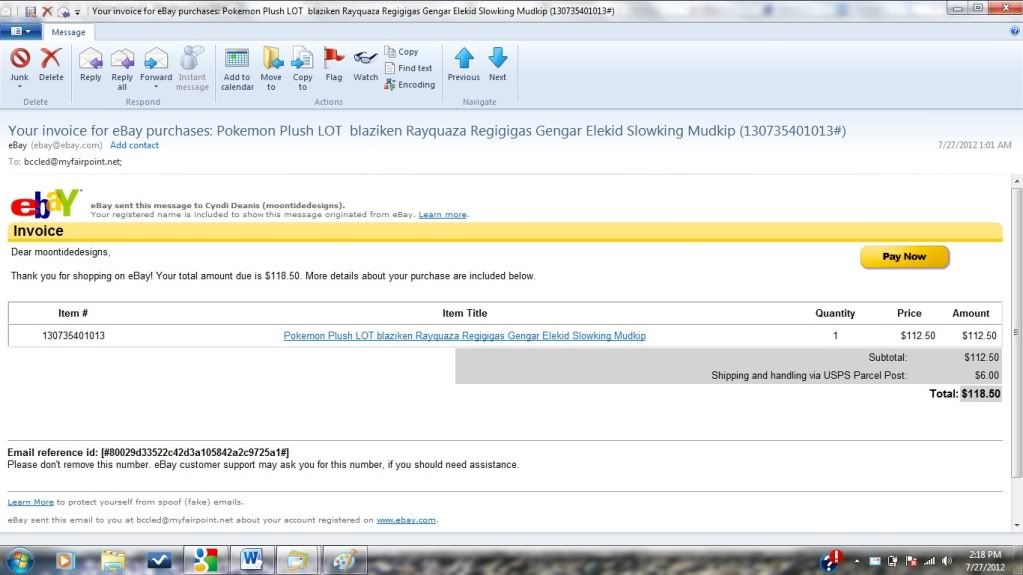Image resolution: width=1023 pixels, height=575 pixels.
Task: Open Paint palette app on taskbar
Action: [344, 560]
